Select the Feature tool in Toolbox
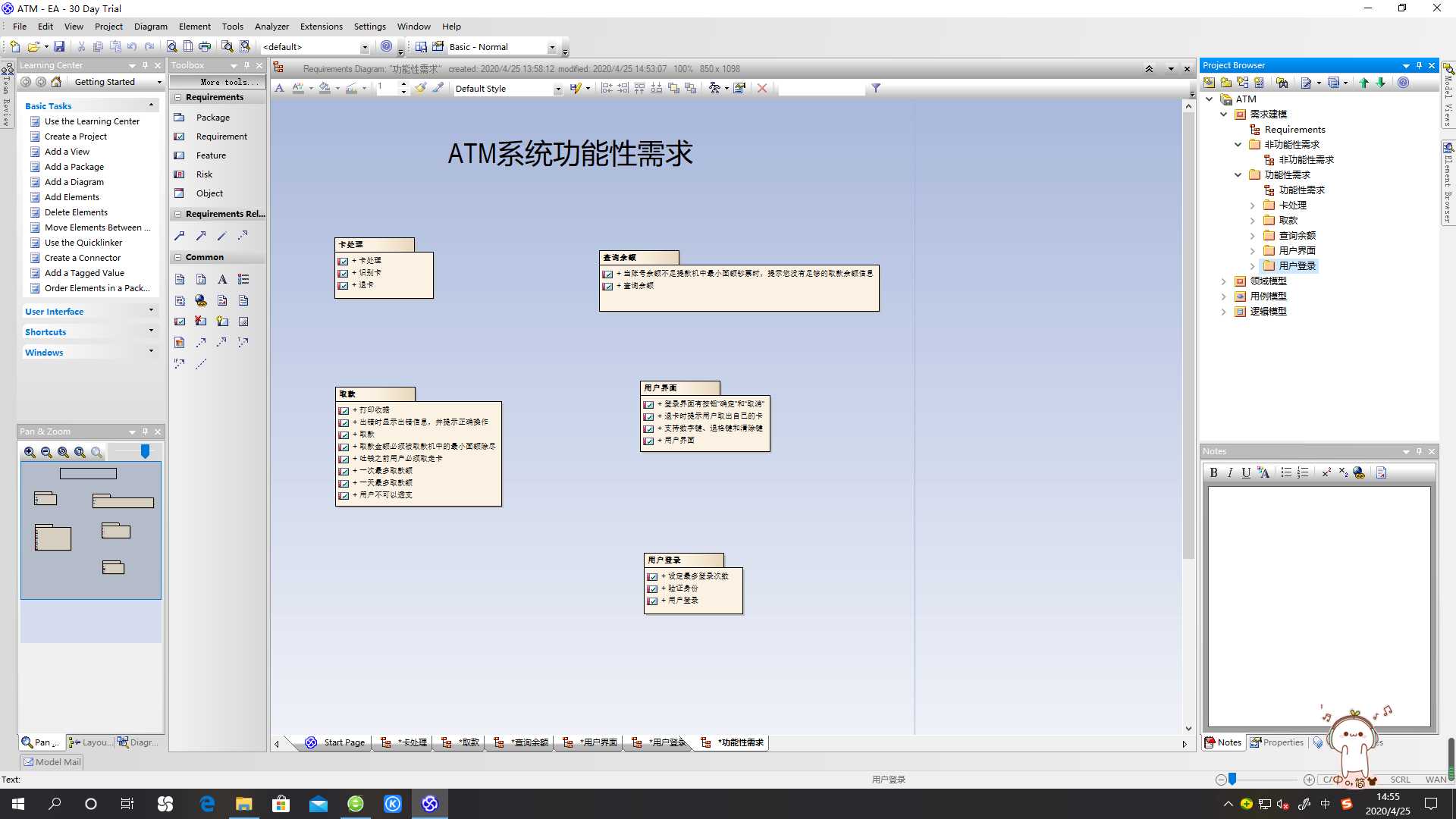This screenshot has height=819, width=1456. click(211, 155)
